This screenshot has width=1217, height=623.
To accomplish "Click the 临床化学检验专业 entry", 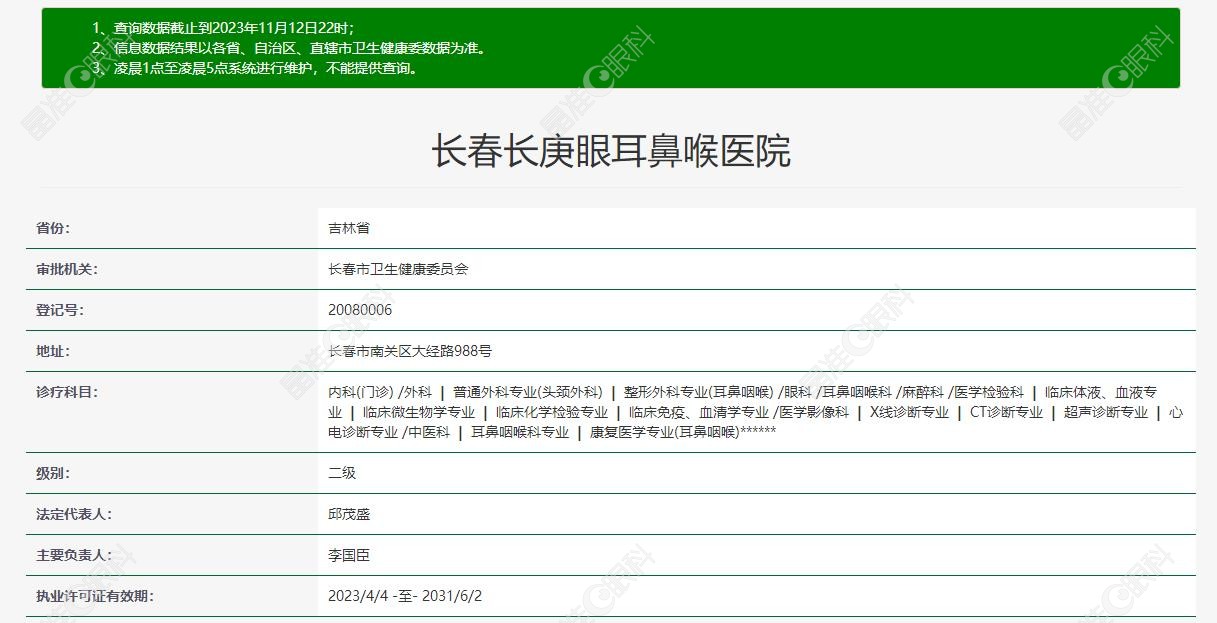I will pyautogui.click(x=552, y=412).
